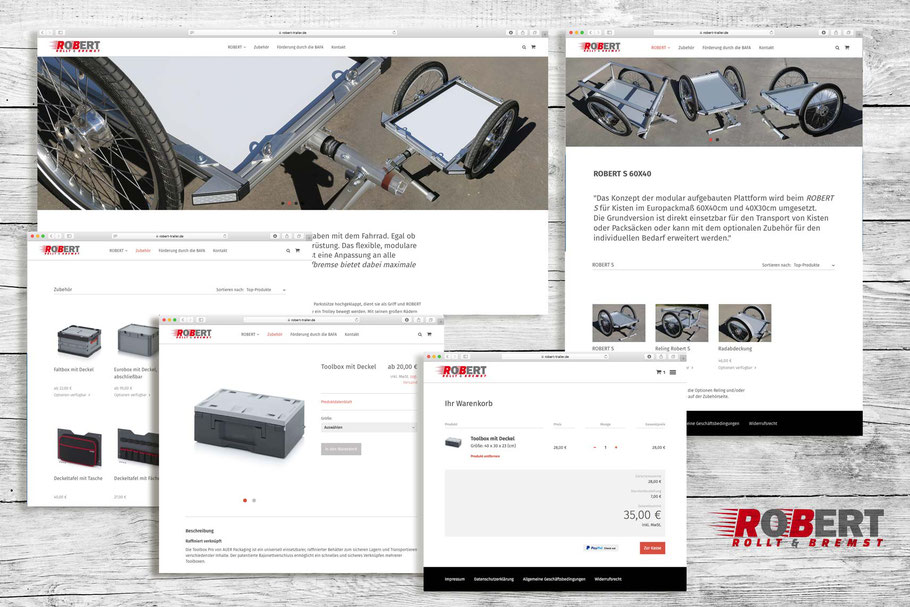Open Datenschutzerklärung in the Warenkorb footer

tap(494, 579)
